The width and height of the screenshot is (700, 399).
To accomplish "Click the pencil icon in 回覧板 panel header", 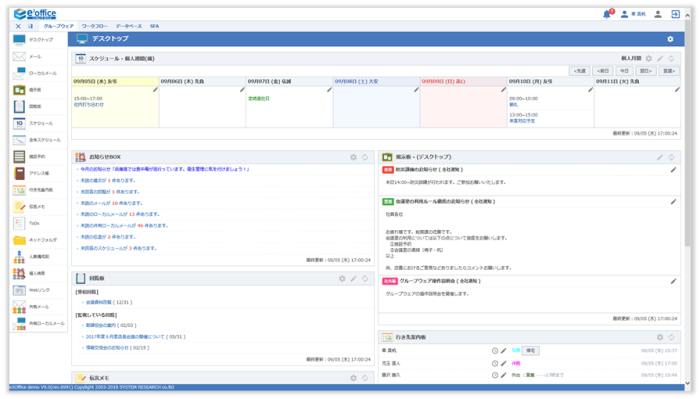I will click(x=353, y=278).
